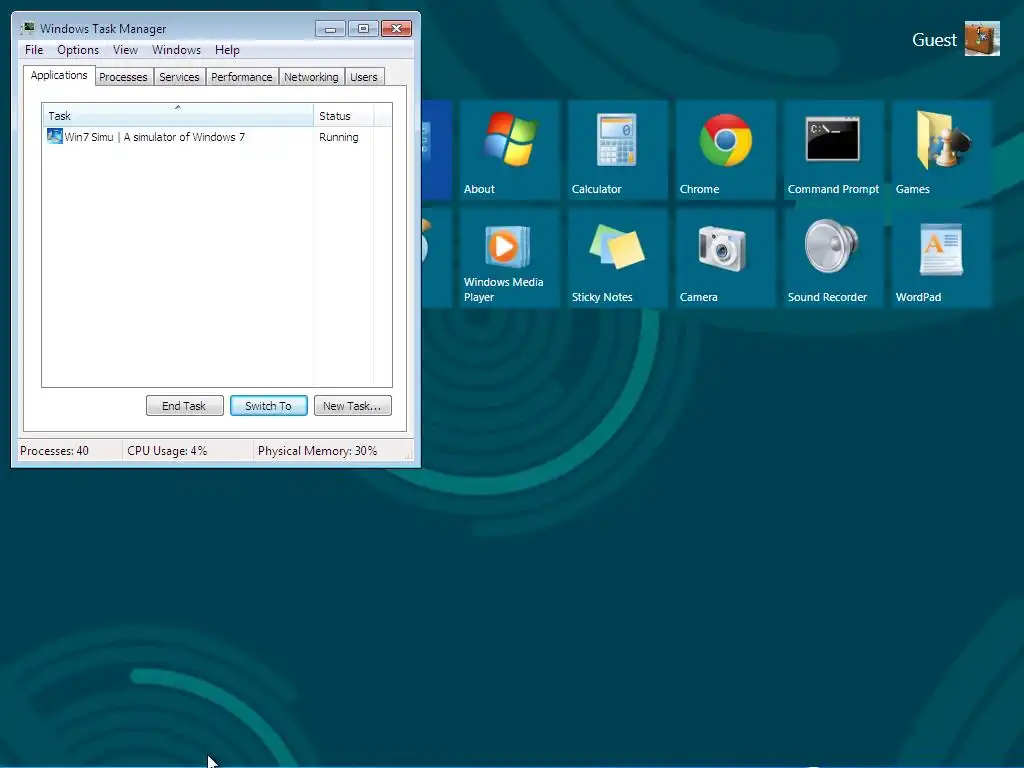Click the Task Manager title bar icon
Viewport: 1024px width, 768px height.
click(27, 28)
